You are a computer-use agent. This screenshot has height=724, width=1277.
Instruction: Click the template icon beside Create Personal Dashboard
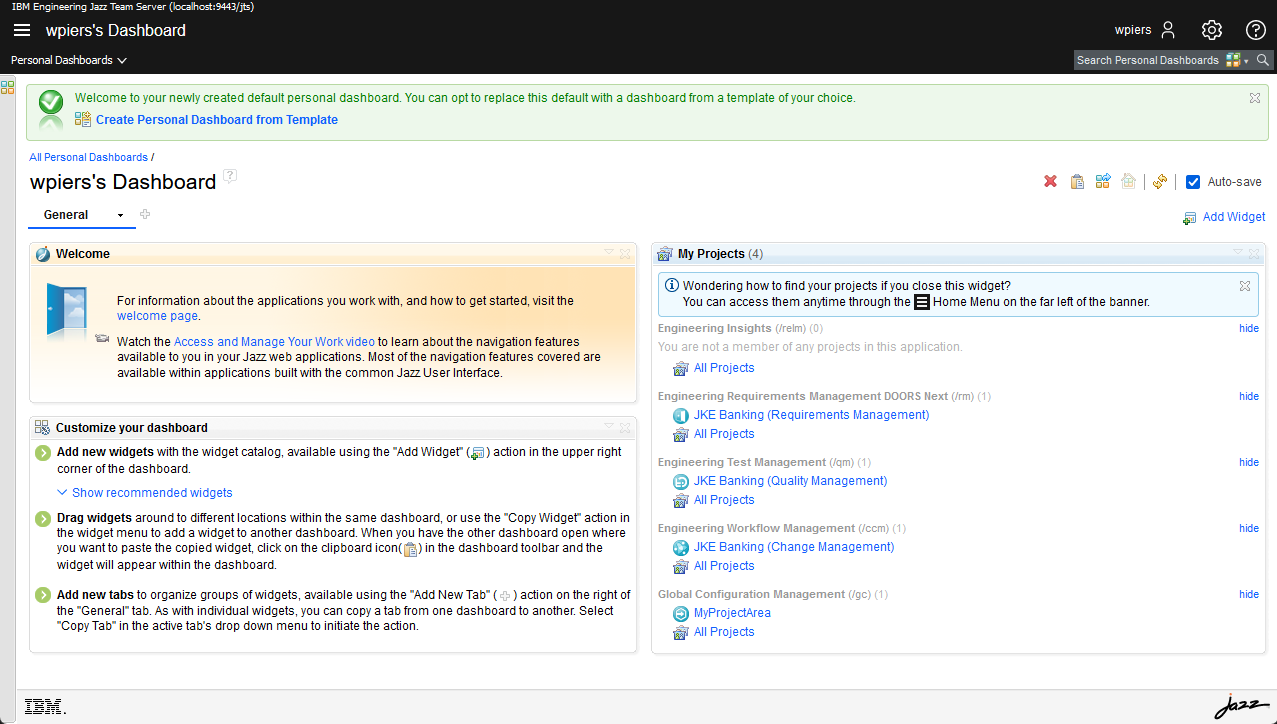83,119
